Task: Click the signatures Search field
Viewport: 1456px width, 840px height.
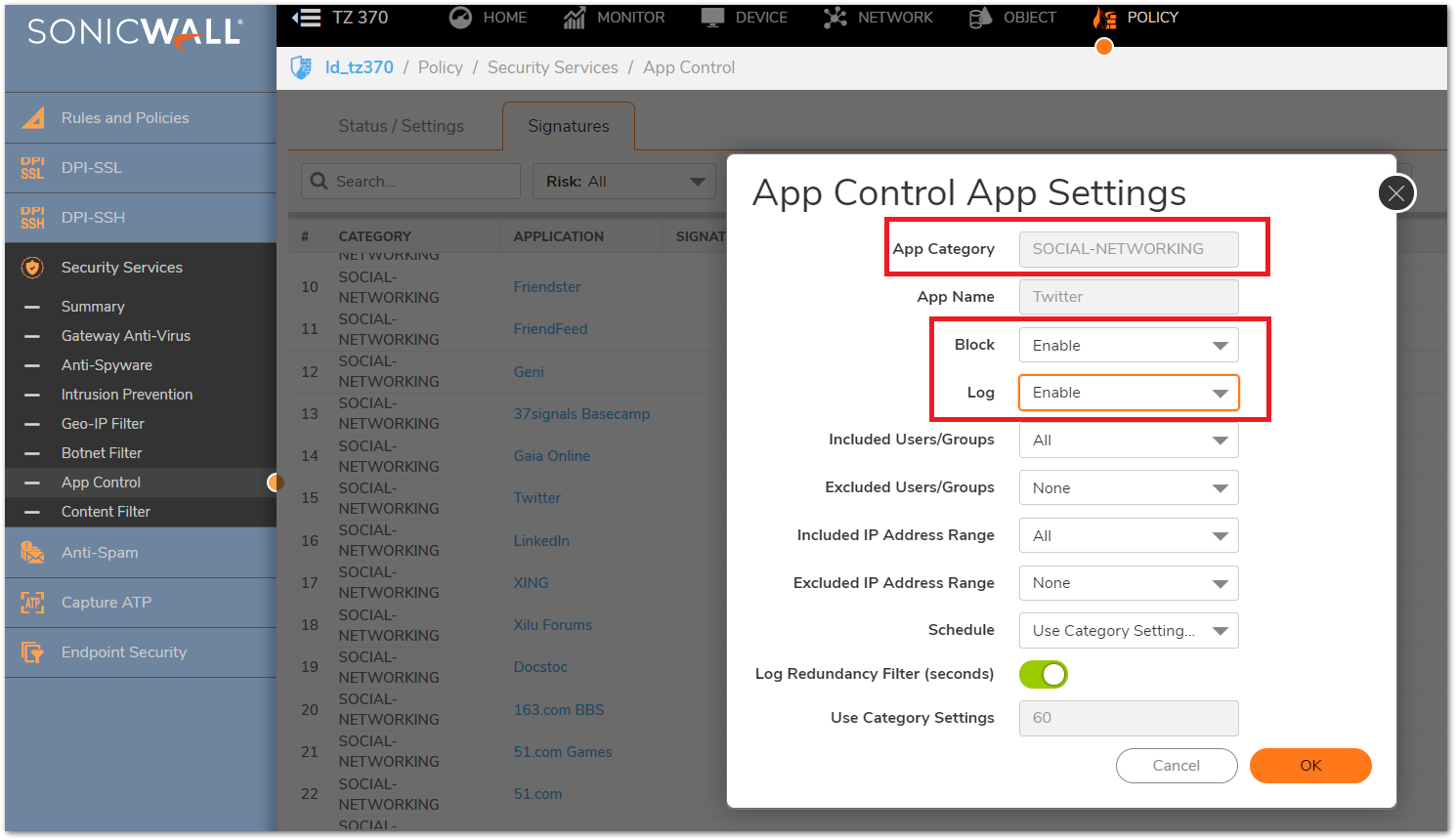Action: coord(420,182)
